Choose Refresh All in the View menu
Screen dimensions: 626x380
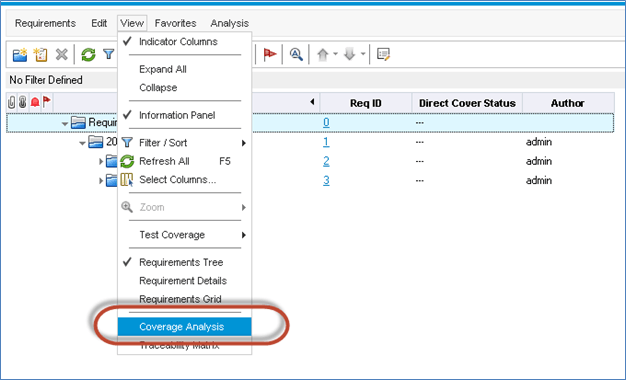tap(185, 161)
